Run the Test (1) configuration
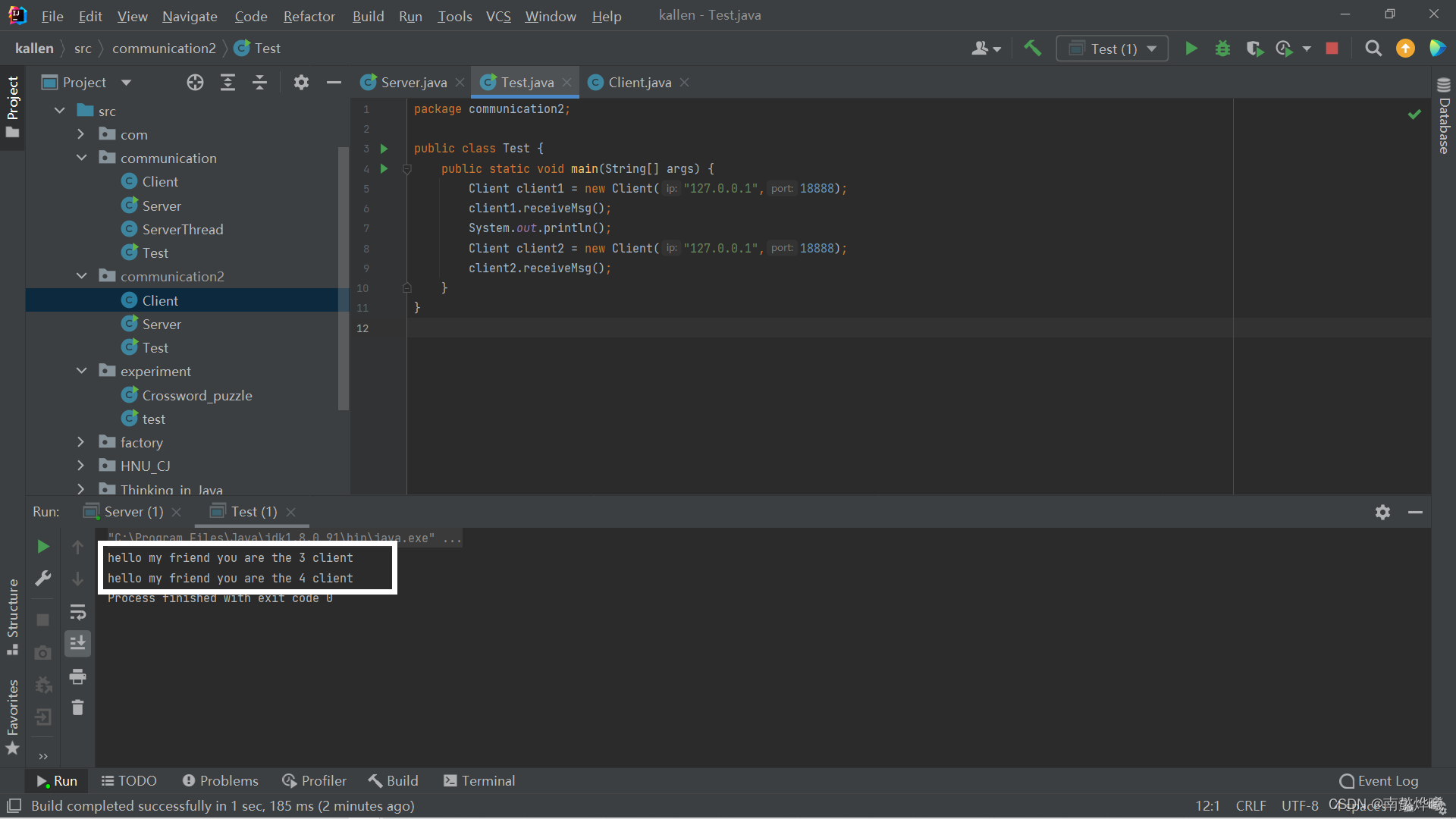 (x=1191, y=49)
